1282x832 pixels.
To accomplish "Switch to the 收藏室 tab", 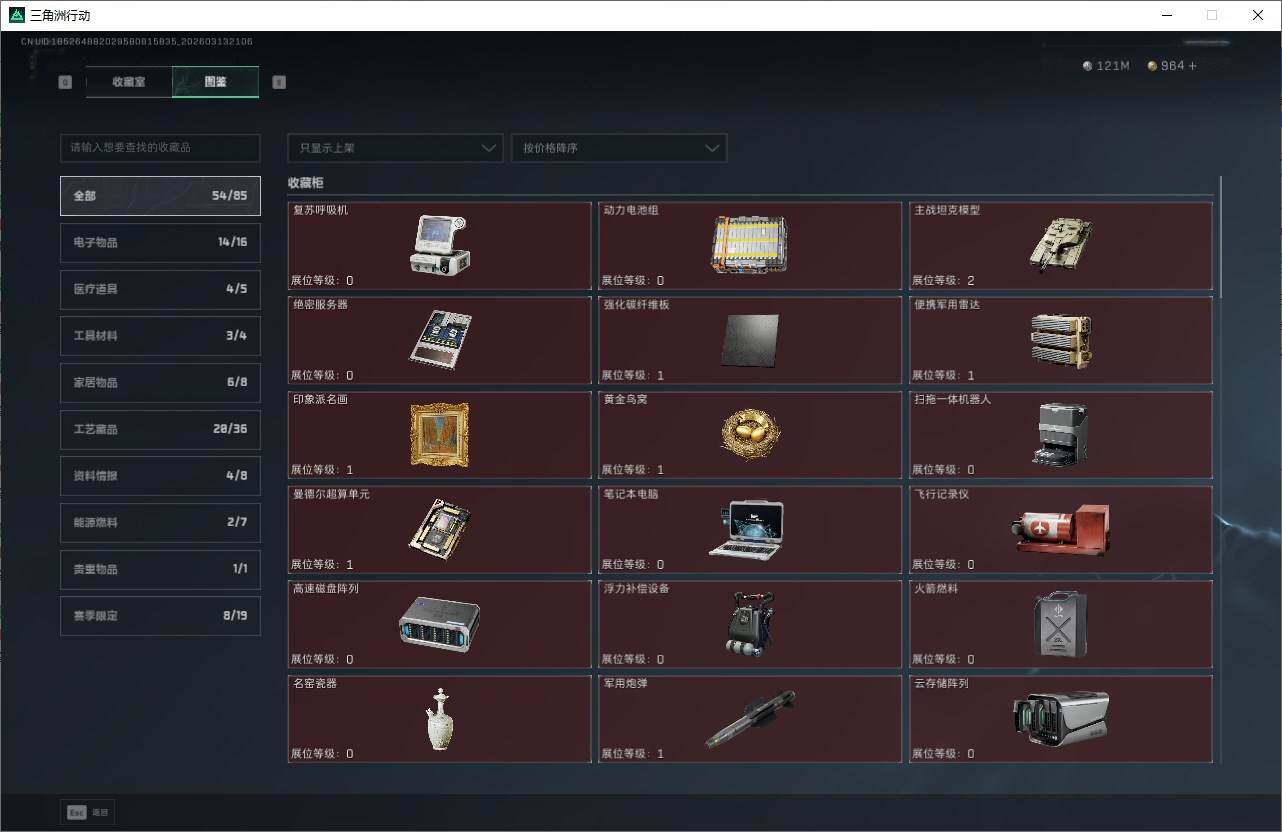I will click(129, 82).
